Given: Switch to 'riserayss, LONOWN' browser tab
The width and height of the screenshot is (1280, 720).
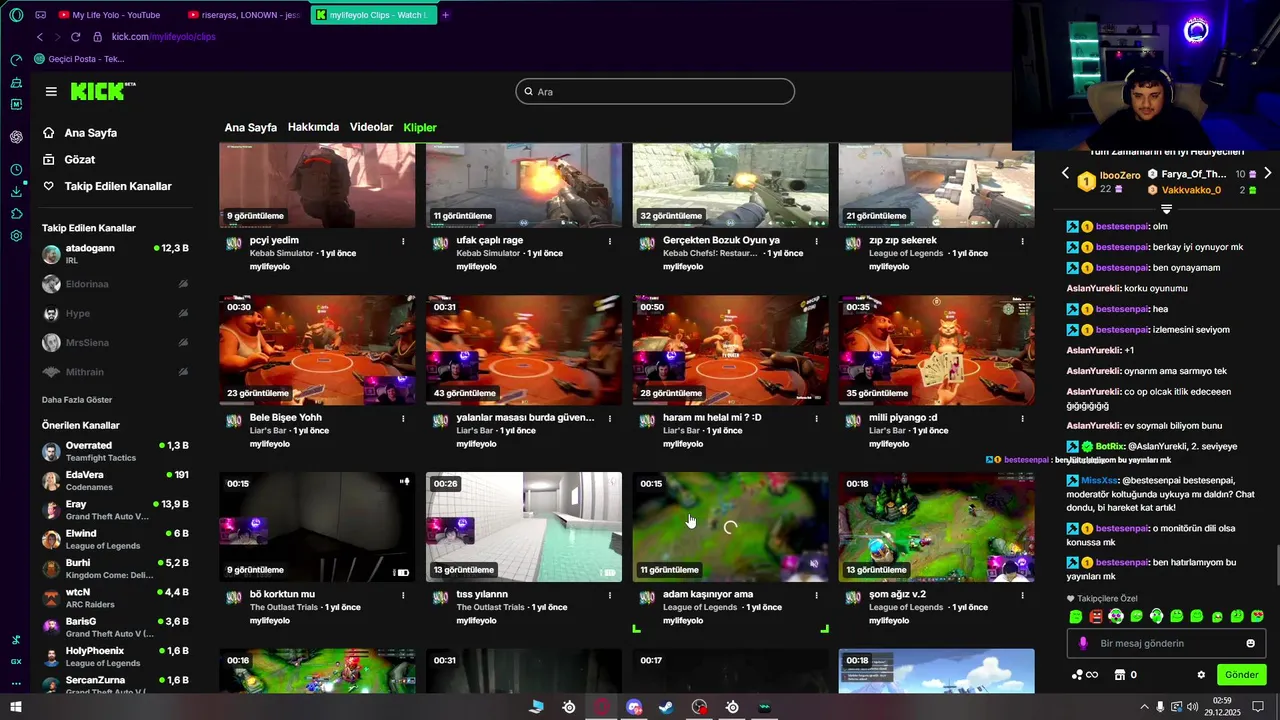Looking at the screenshot, I should pyautogui.click(x=245, y=15).
